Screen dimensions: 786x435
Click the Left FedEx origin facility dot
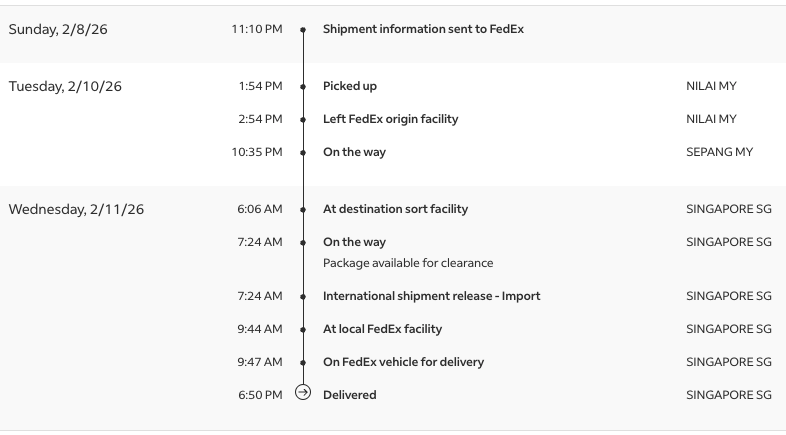pos(303,119)
